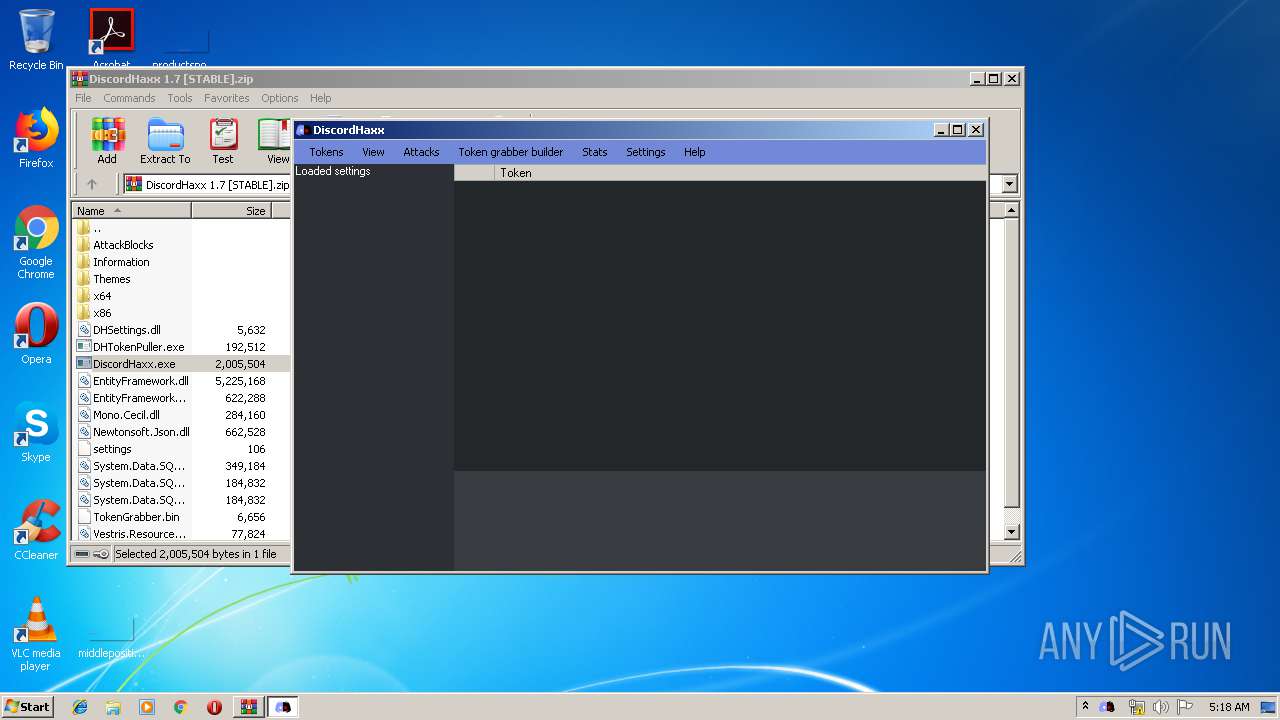Open Windows Explorer from the taskbar
The image size is (1280, 720).
(x=113, y=707)
